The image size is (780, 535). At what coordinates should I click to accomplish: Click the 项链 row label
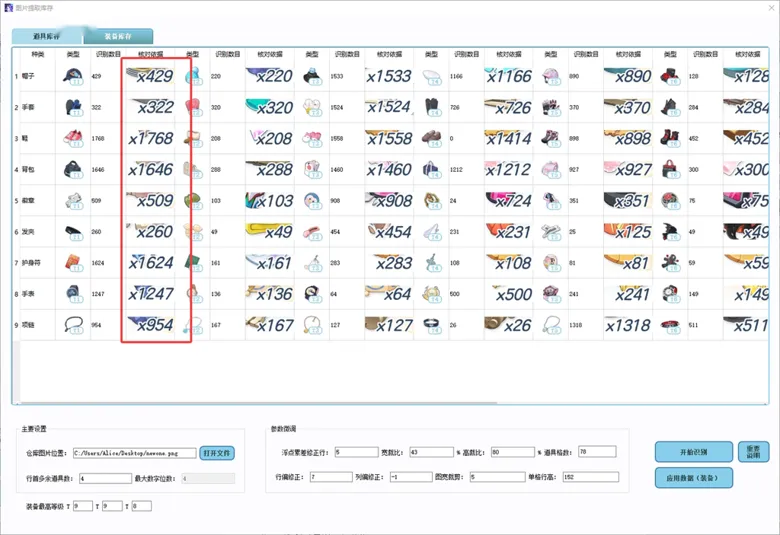(28, 325)
